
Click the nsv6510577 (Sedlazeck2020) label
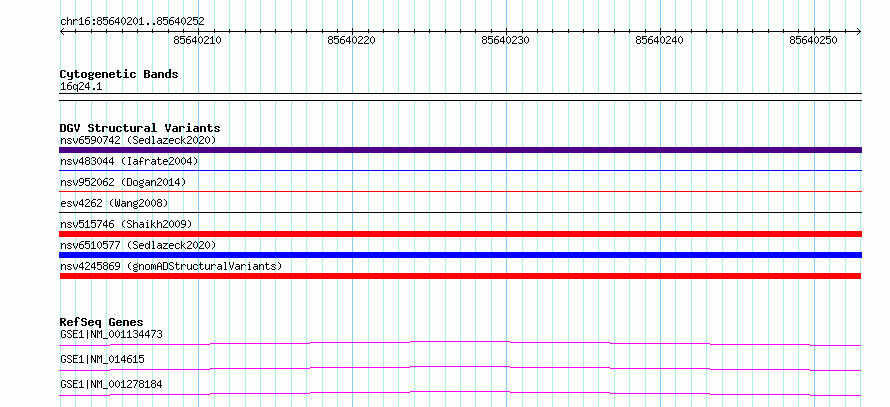pyautogui.click(x=138, y=245)
